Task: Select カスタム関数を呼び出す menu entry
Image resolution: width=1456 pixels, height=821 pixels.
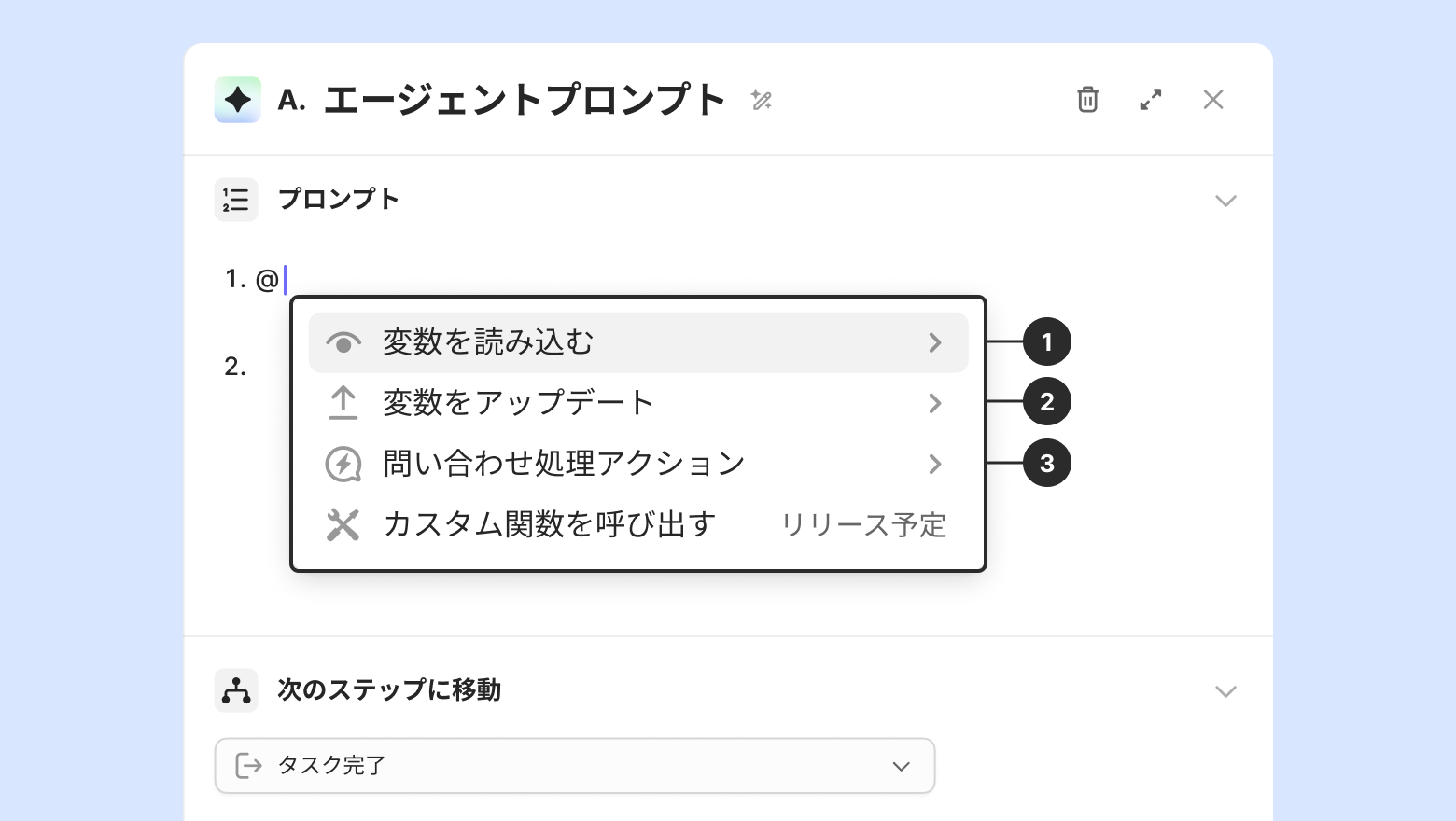Action: tap(549, 525)
